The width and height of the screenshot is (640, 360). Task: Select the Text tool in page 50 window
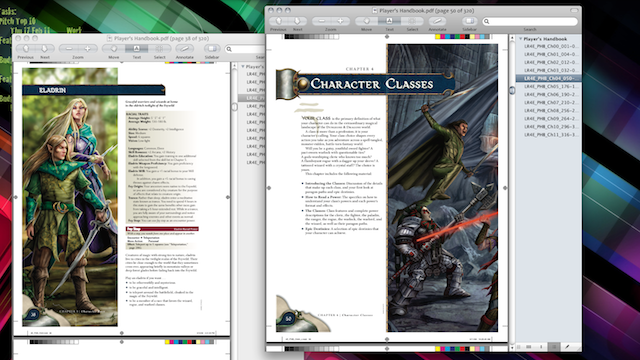click(389, 21)
